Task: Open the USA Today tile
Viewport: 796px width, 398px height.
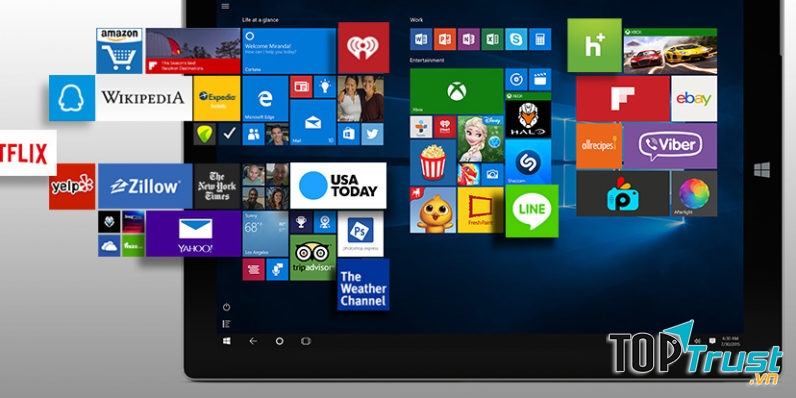Action: 338,186
